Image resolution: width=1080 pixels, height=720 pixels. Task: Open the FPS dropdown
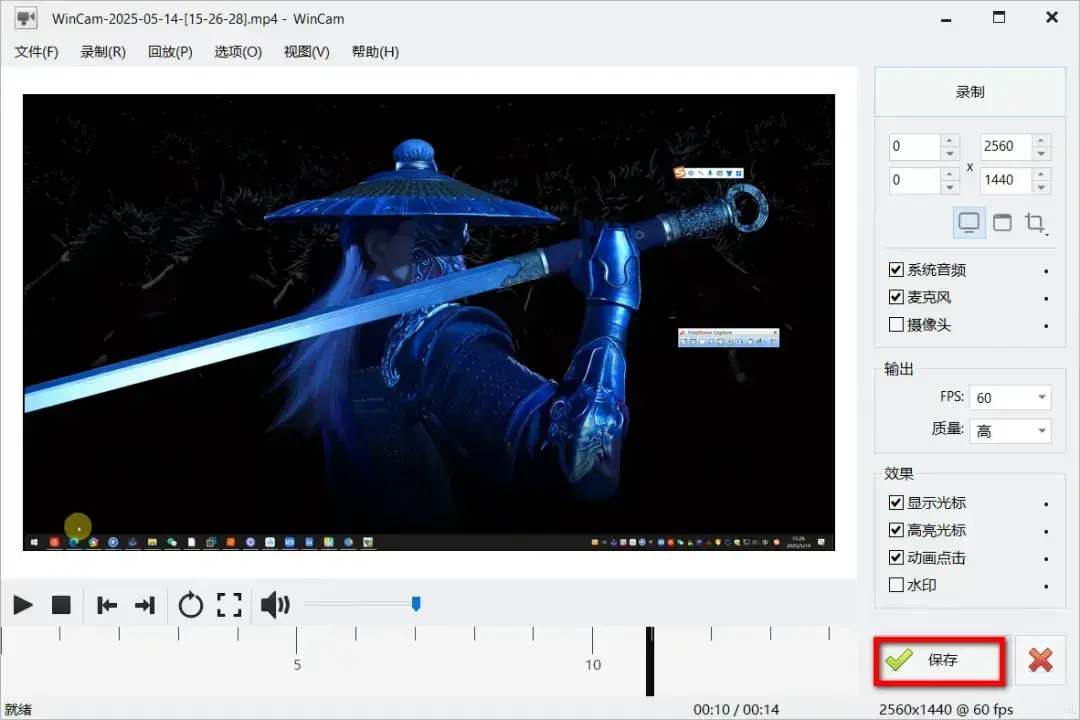point(1011,398)
